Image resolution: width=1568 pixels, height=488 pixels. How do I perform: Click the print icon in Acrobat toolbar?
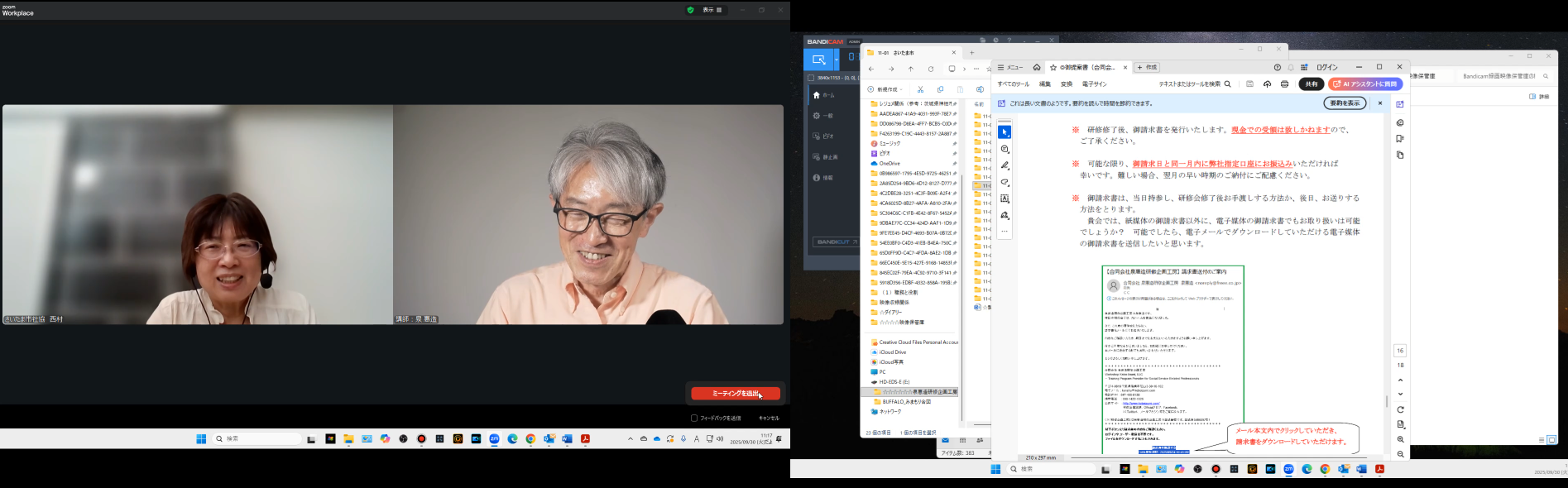(x=1284, y=84)
